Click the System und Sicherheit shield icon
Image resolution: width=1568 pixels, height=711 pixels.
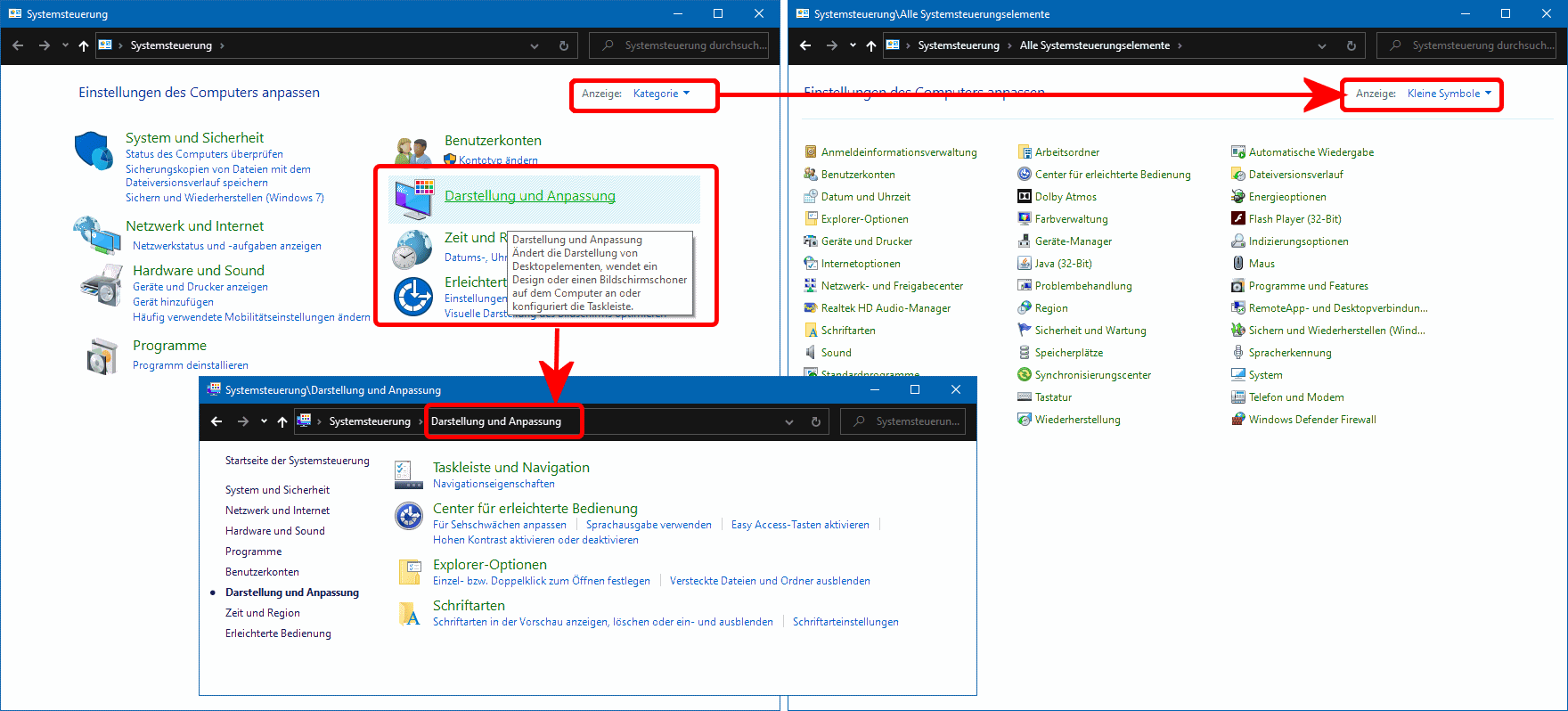click(x=94, y=151)
